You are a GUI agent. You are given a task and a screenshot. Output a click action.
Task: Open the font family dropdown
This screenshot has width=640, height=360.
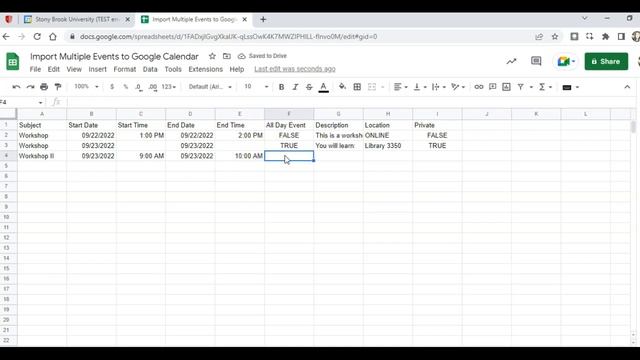click(210, 87)
